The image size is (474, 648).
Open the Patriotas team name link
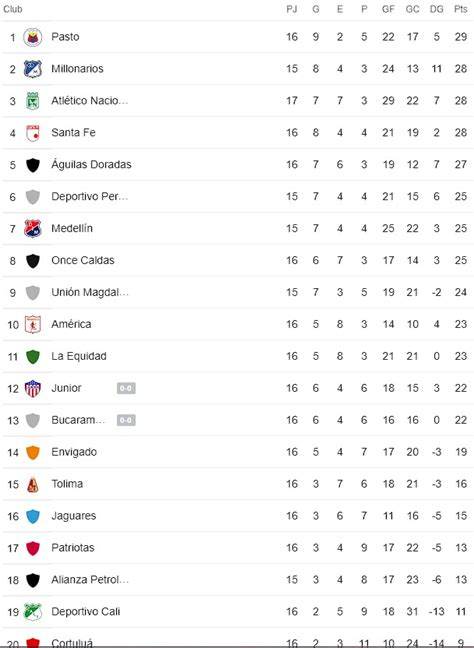(x=73, y=548)
